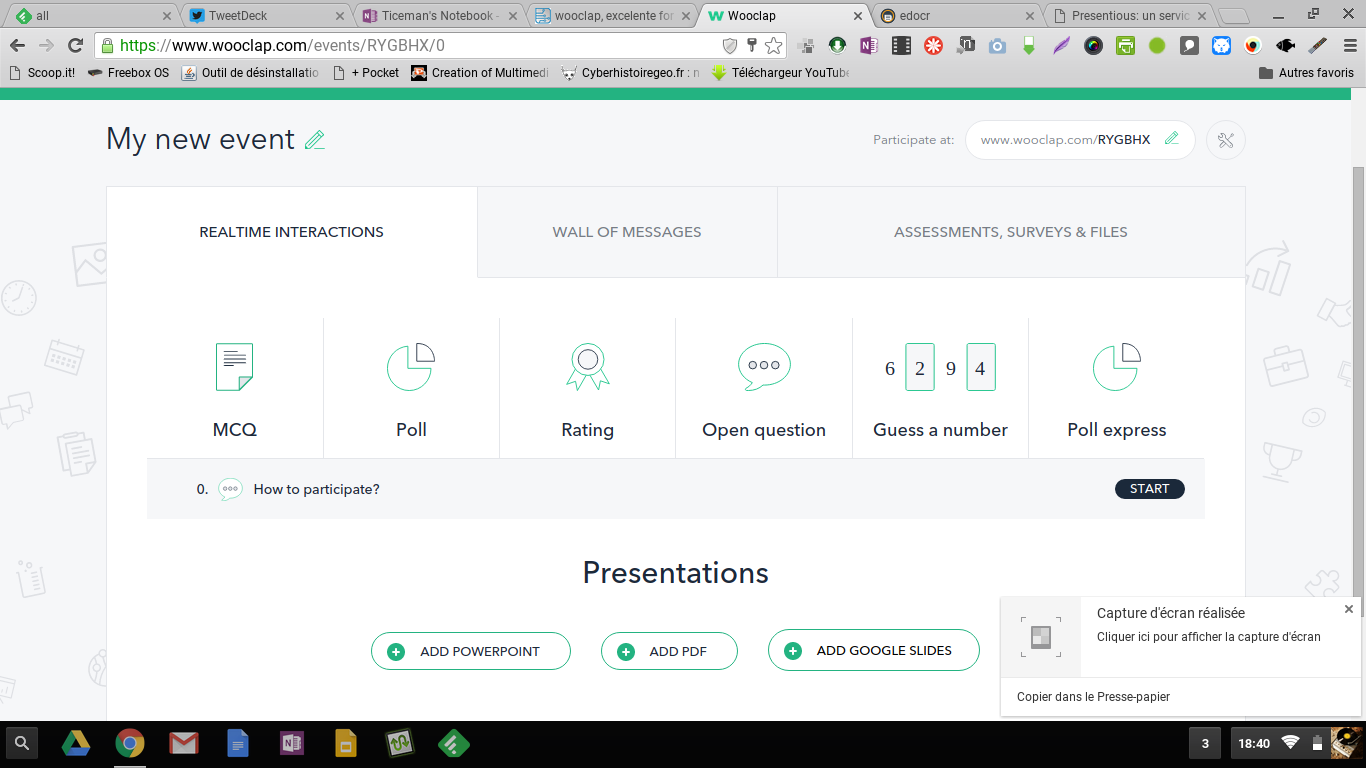Reload the current page
This screenshot has width=1366, height=768.
[75, 46]
